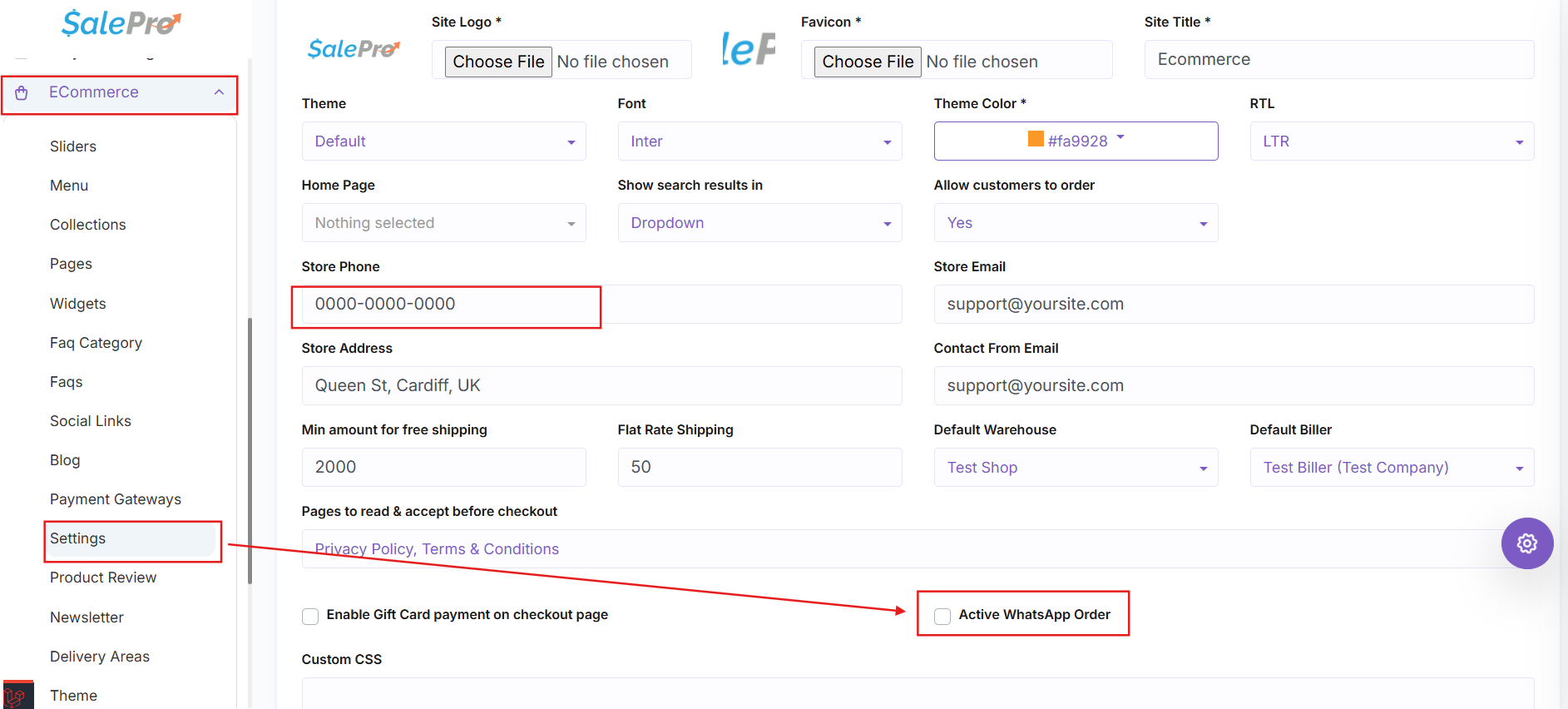This screenshot has width=1568, height=709.
Task: Click the Laravel debug icon at bottom left
Action: (17, 696)
